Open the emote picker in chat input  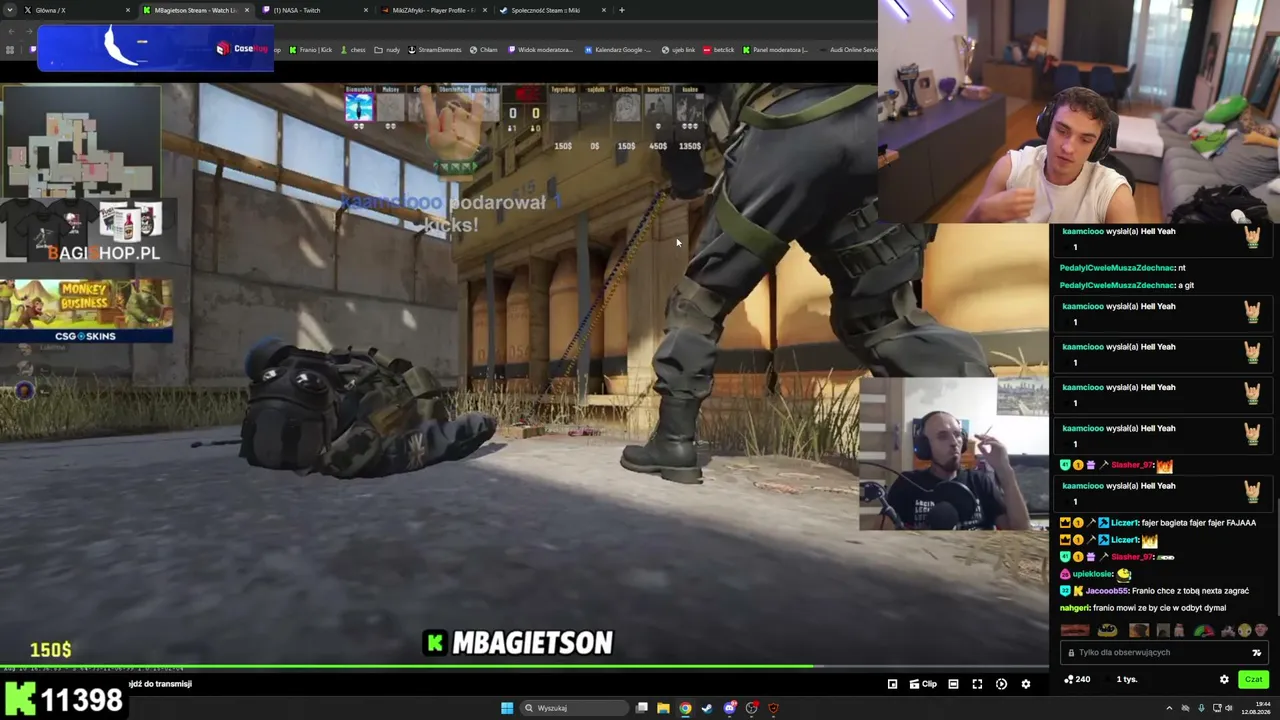[x=1256, y=653]
